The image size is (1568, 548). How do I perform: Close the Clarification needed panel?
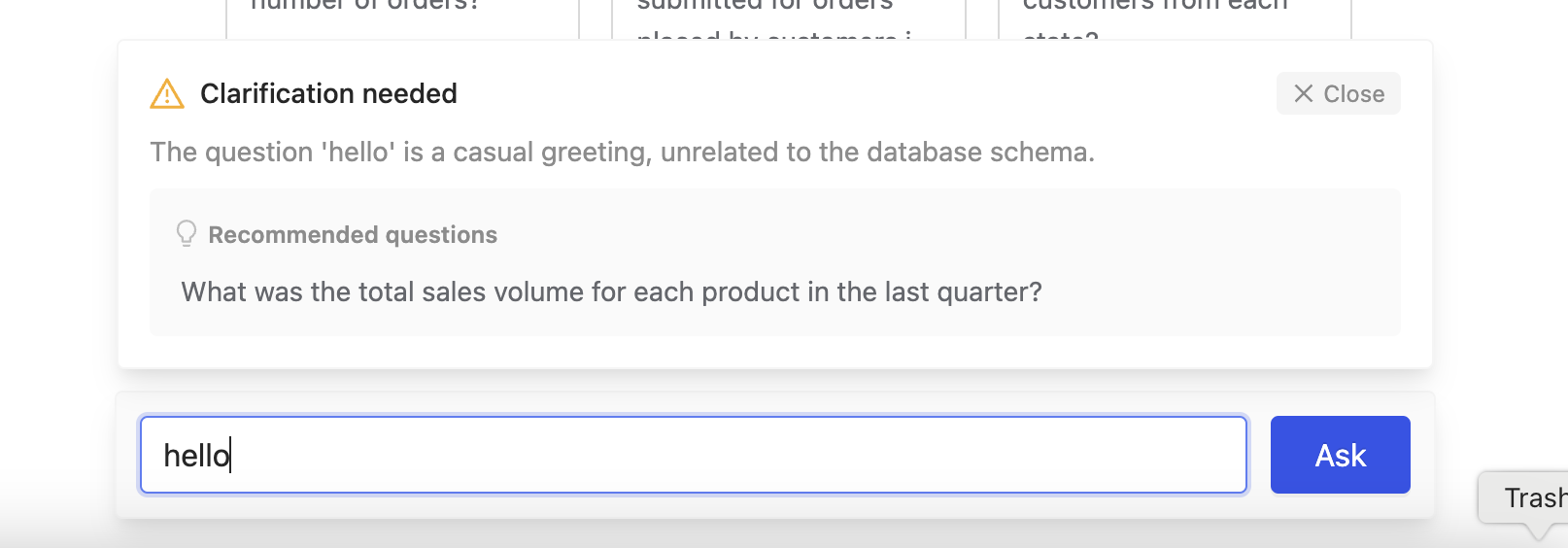(x=1338, y=93)
